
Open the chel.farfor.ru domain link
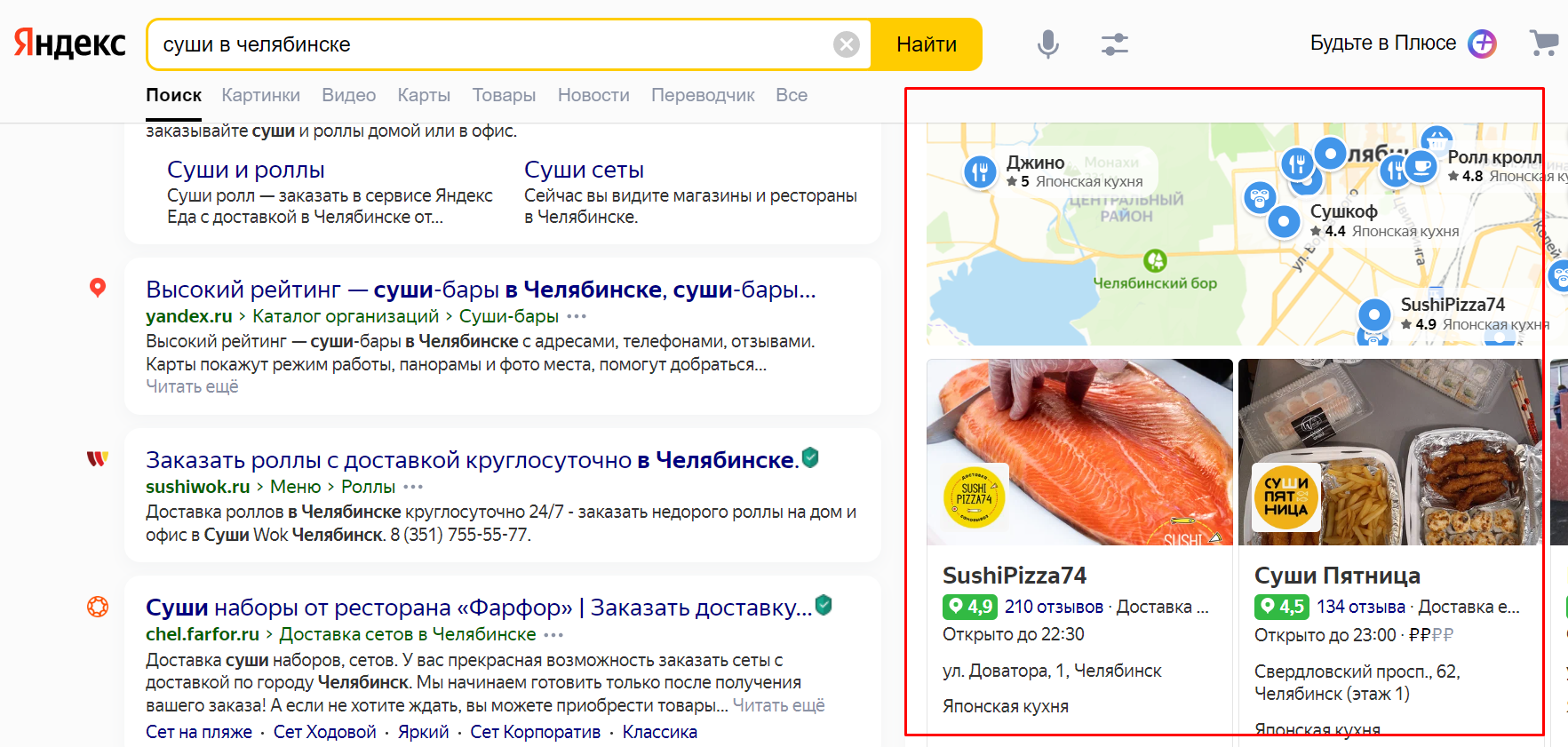click(x=203, y=634)
